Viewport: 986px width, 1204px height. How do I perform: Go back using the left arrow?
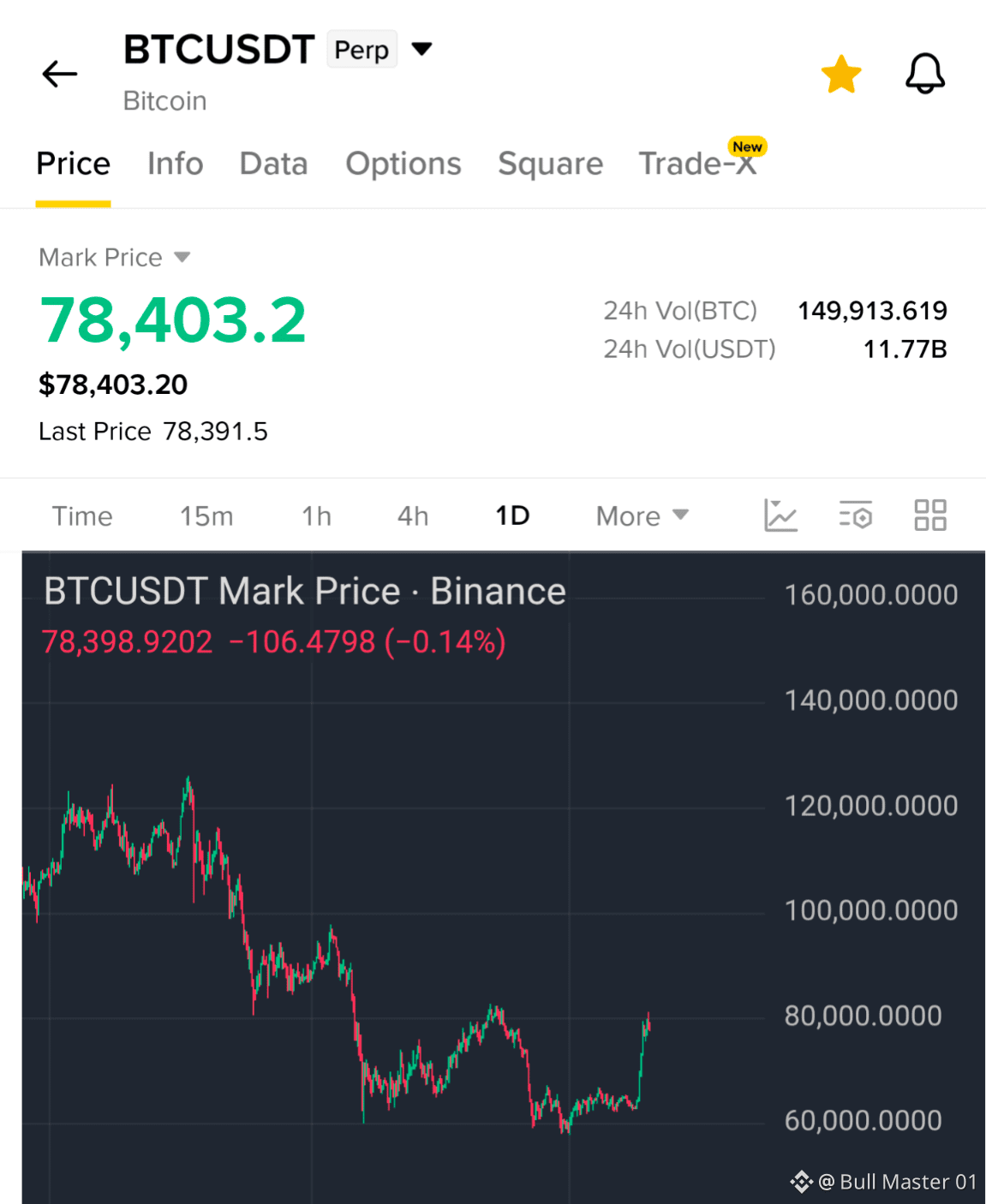[60, 74]
